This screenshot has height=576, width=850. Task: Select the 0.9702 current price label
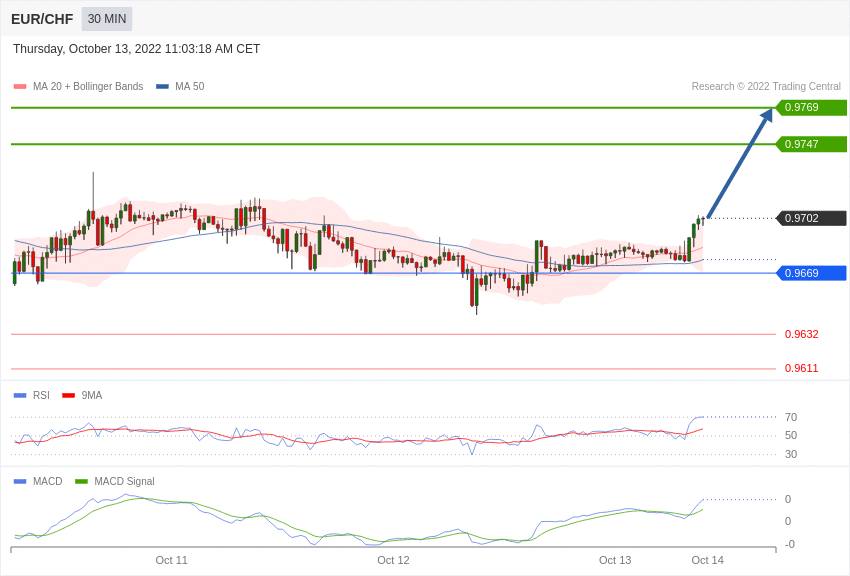(811, 218)
